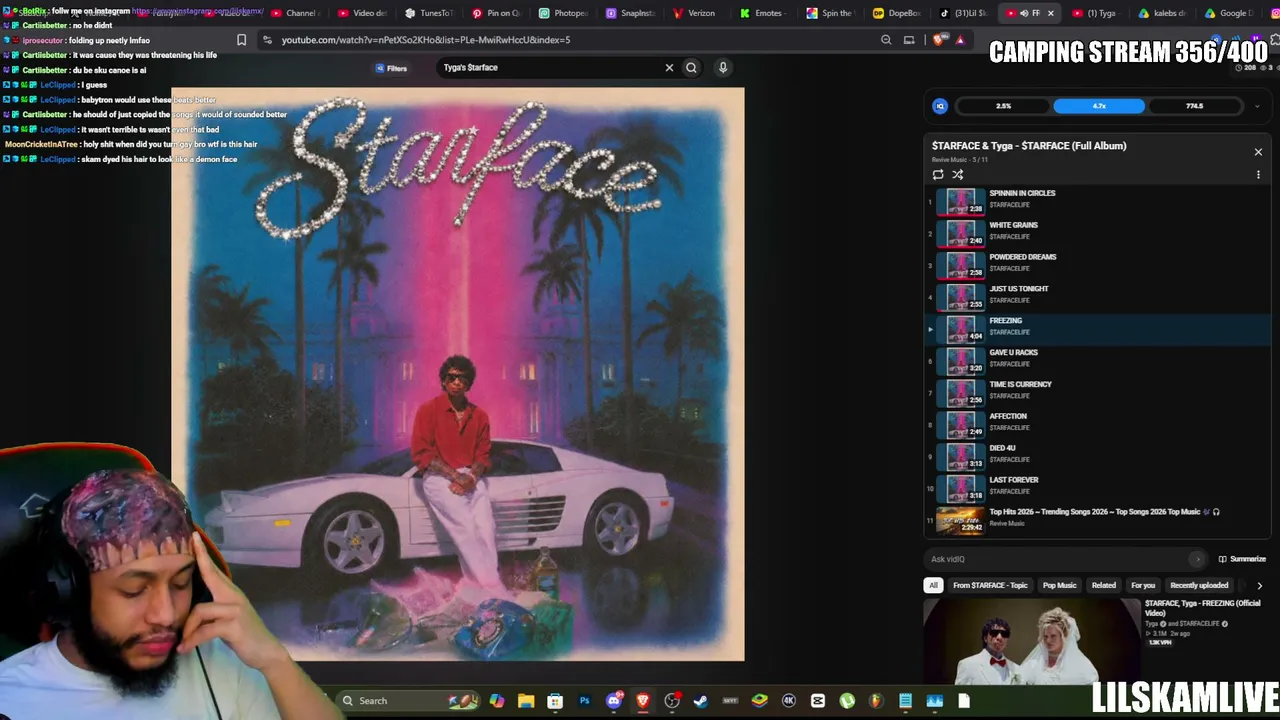The width and height of the screenshot is (1280, 720).
Task: Play the Top Hits 2026 playlist item
Action: click(x=1098, y=521)
